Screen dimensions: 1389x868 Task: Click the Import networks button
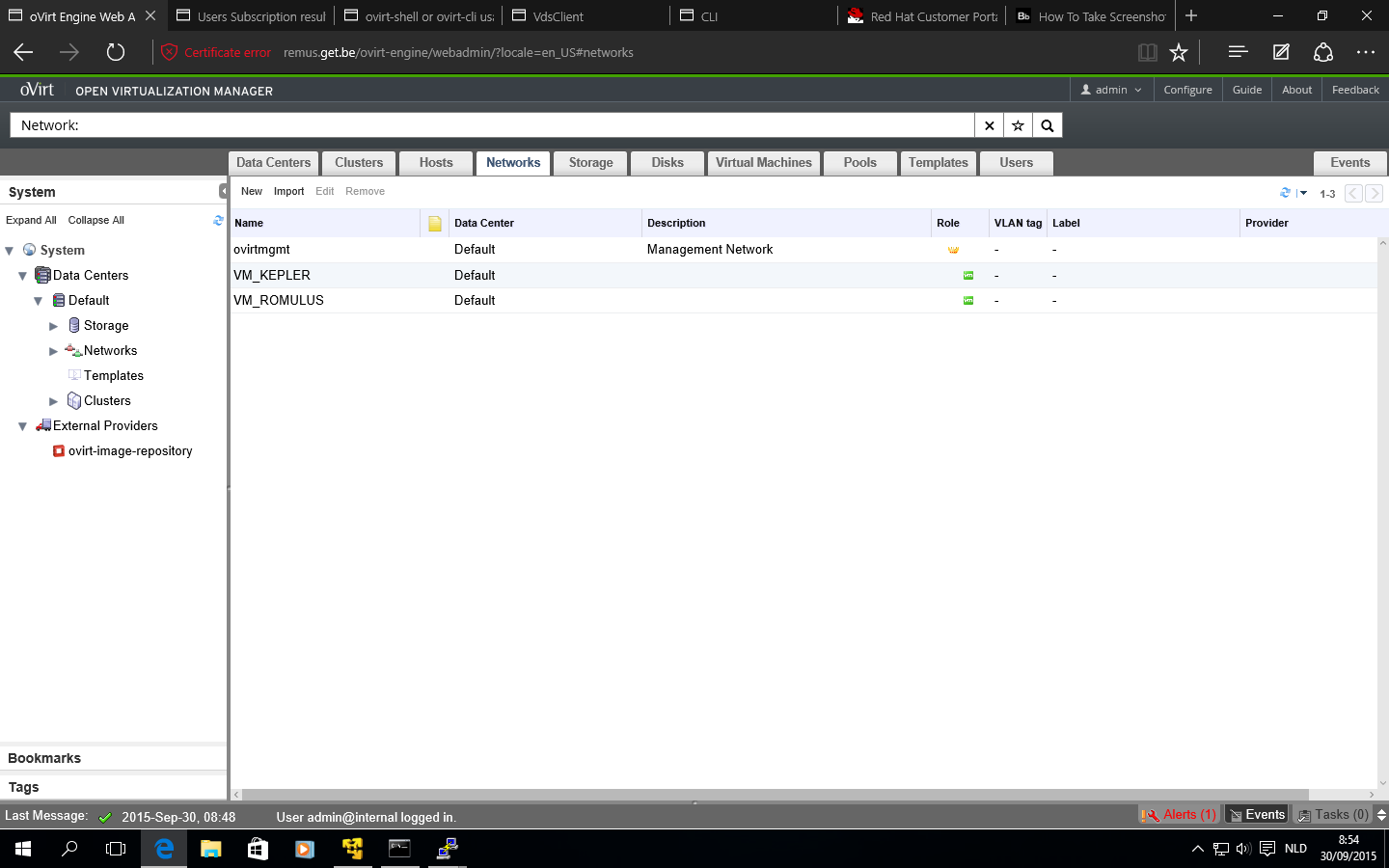pos(288,191)
